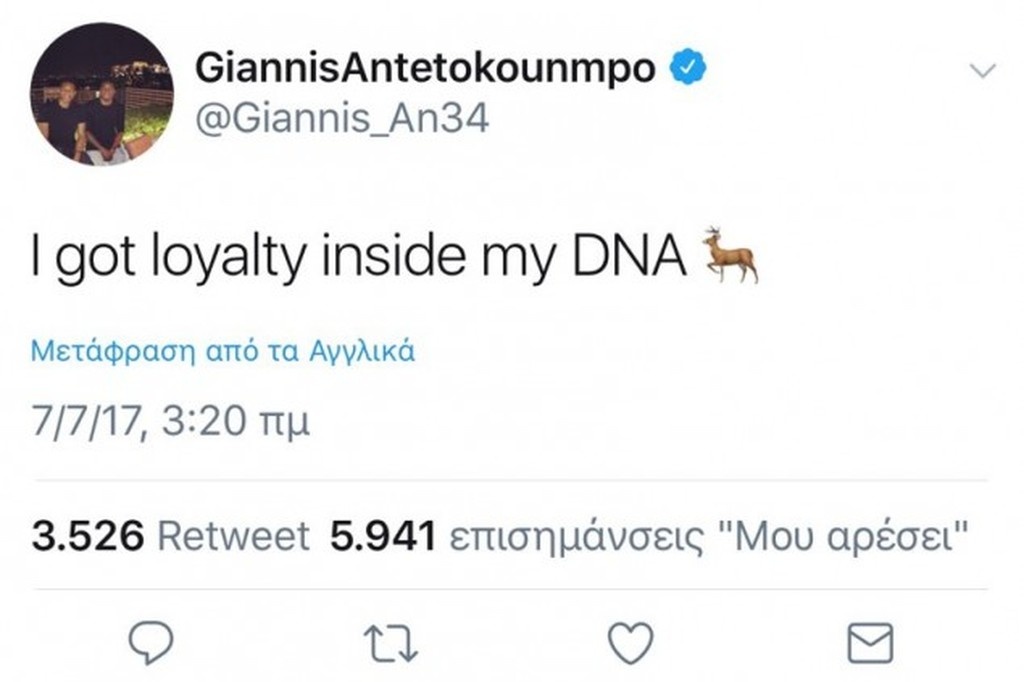Click the 'Μετάφραση από τα Αγγλικά' translation link

point(223,352)
